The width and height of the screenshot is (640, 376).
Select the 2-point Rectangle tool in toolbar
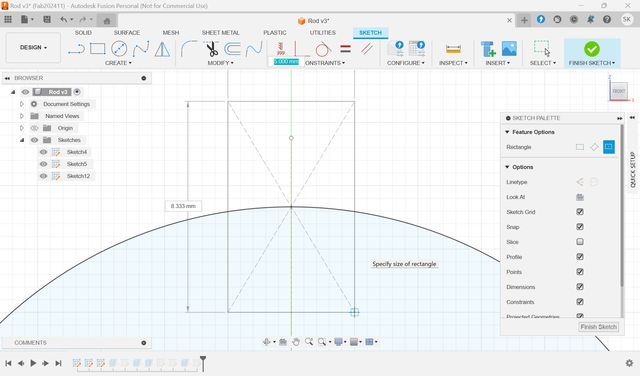coord(98,49)
